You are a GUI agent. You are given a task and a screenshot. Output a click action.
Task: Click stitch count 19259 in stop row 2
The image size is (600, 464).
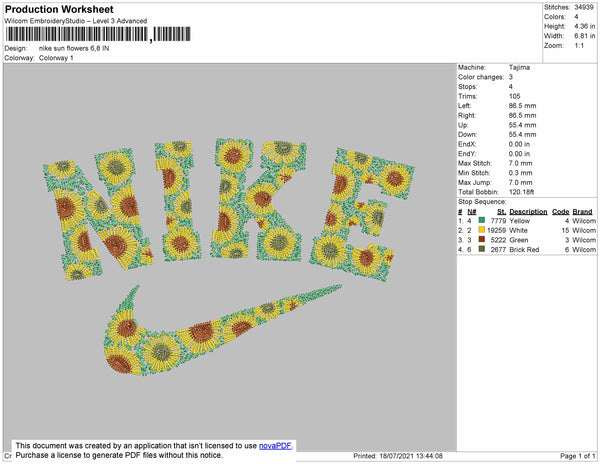point(496,230)
